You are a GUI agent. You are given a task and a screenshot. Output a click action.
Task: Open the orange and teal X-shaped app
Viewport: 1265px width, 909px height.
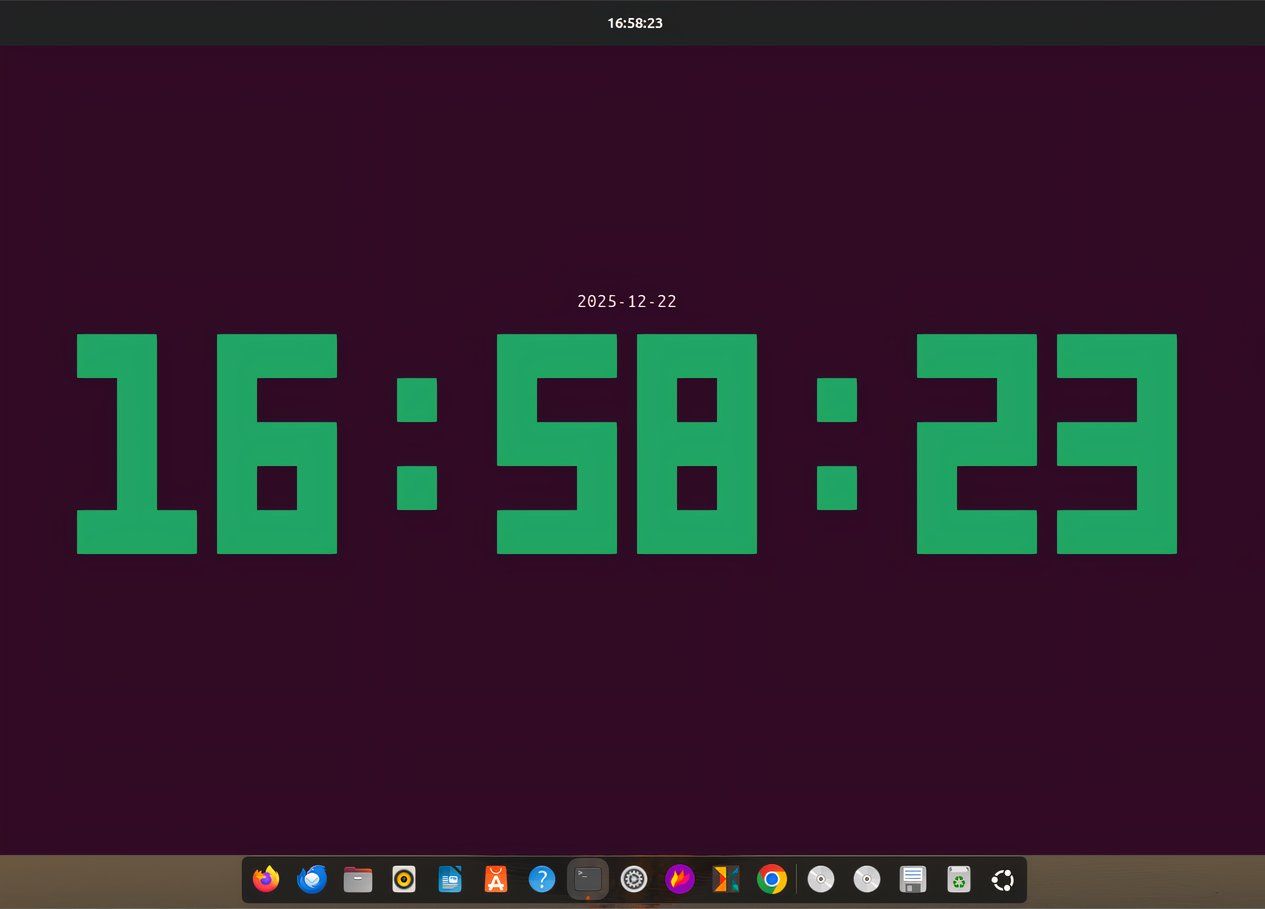click(x=725, y=879)
